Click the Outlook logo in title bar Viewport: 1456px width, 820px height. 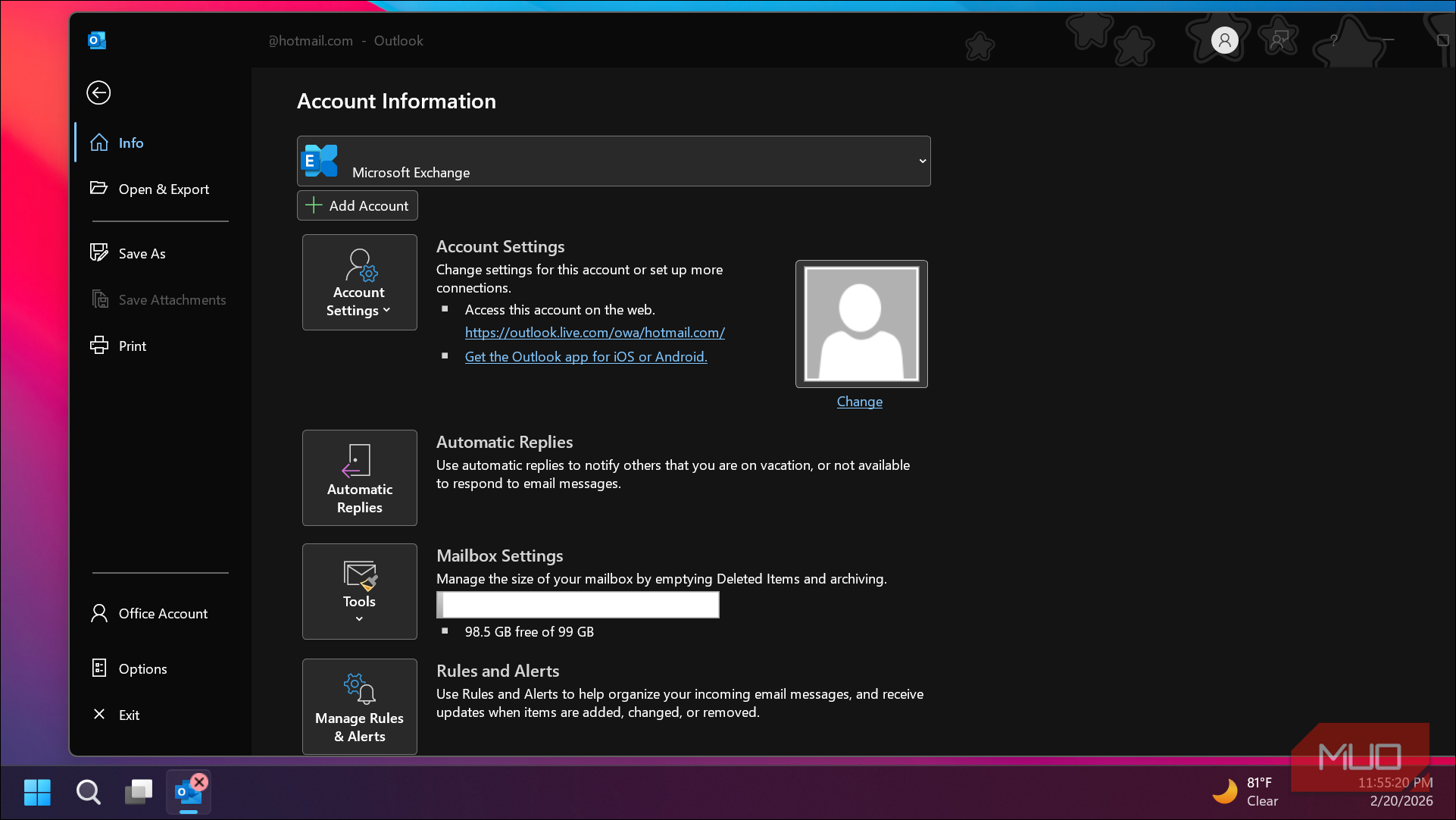pos(97,40)
